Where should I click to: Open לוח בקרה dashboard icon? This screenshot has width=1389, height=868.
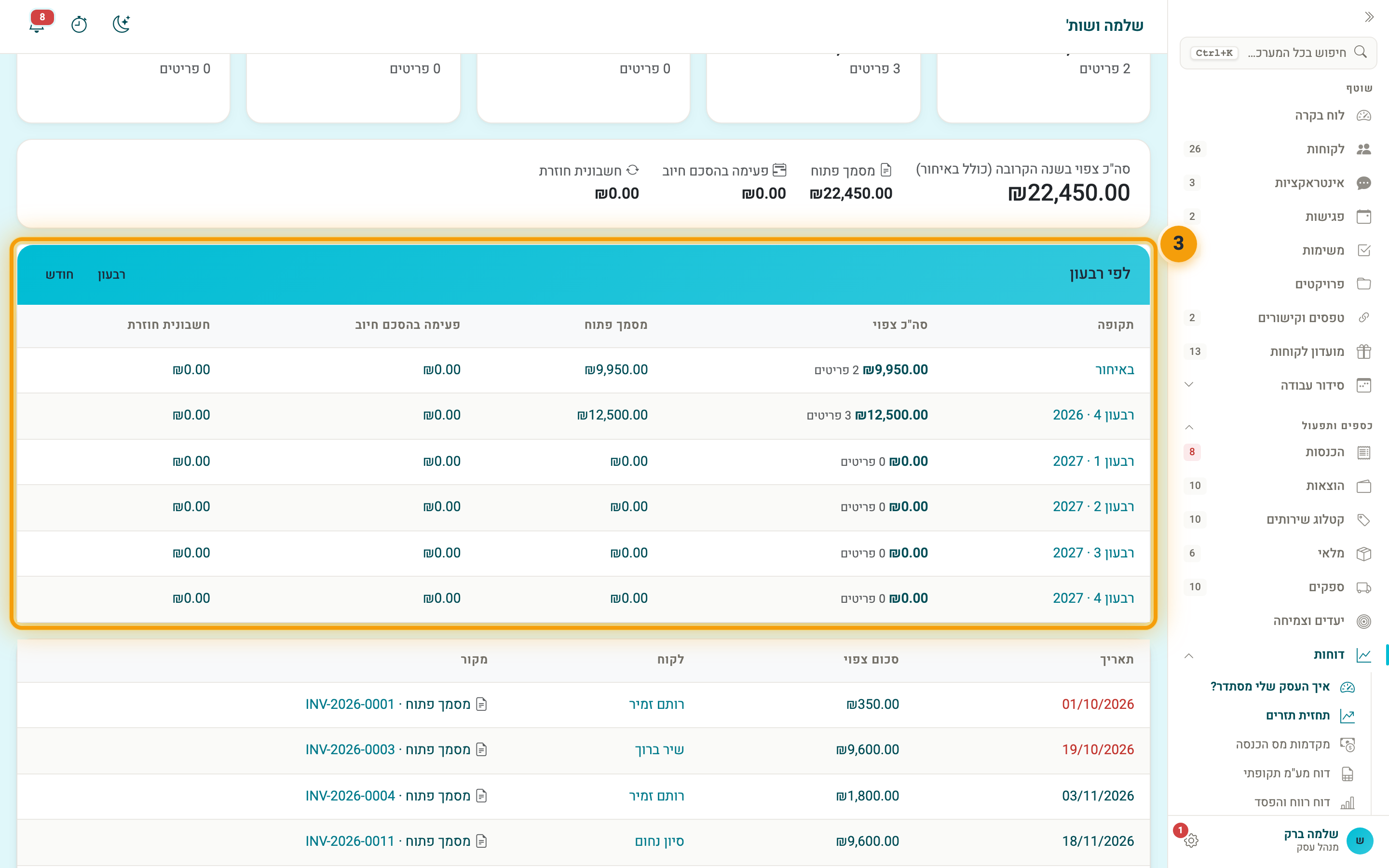tap(1364, 115)
